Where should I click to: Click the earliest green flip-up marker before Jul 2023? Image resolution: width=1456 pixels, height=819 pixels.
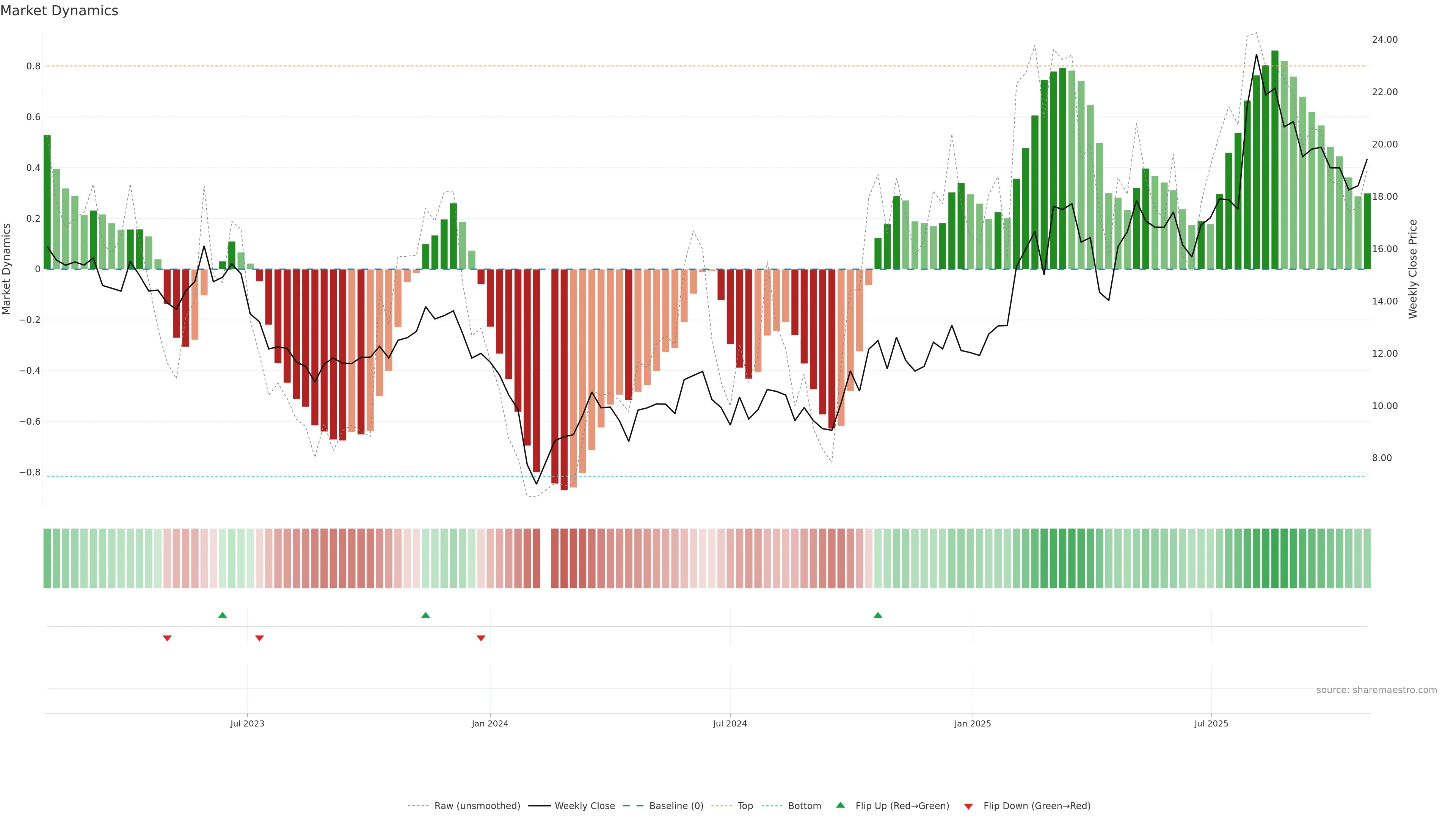pos(223,615)
